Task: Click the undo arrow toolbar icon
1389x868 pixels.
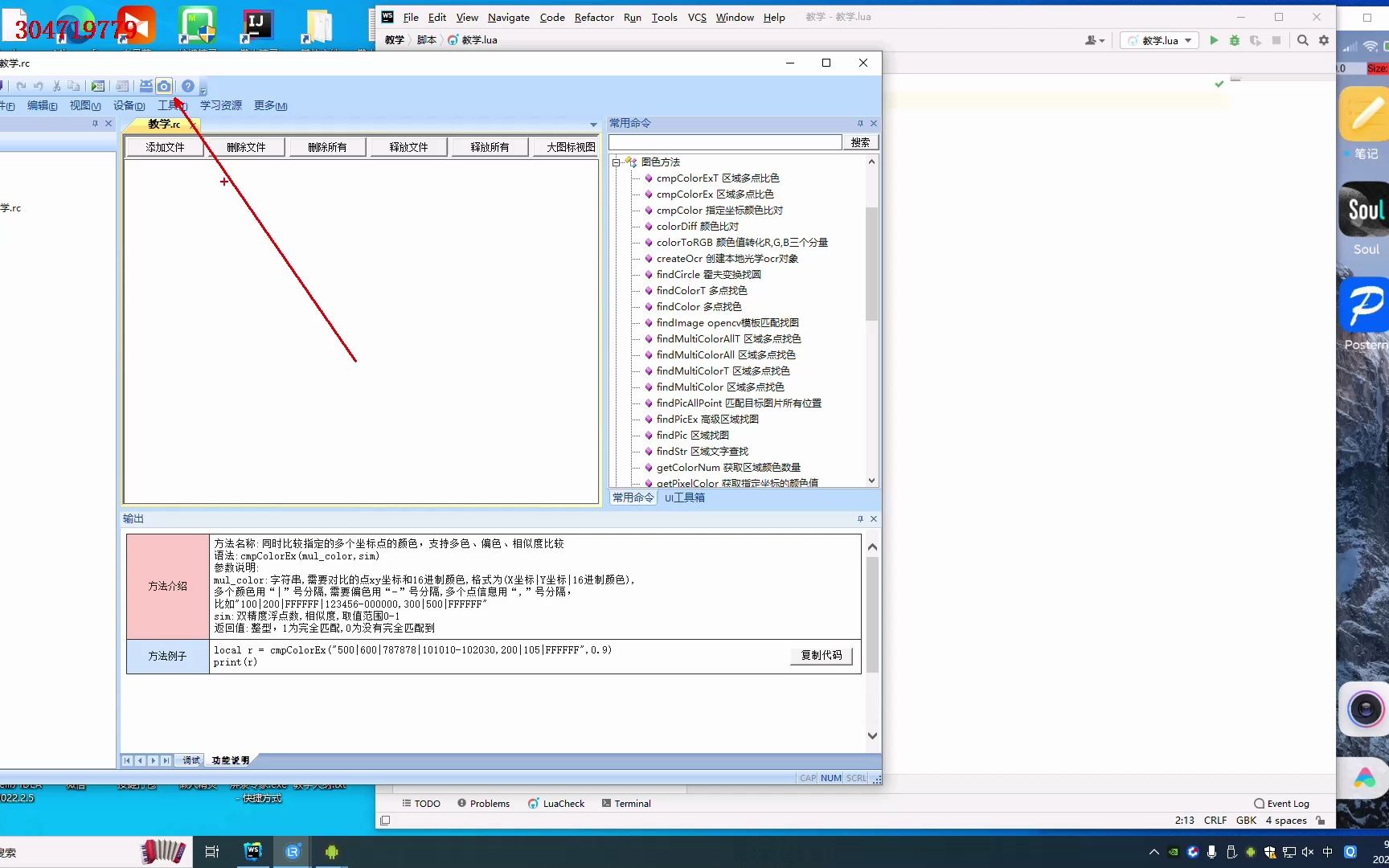Action: 38,86
